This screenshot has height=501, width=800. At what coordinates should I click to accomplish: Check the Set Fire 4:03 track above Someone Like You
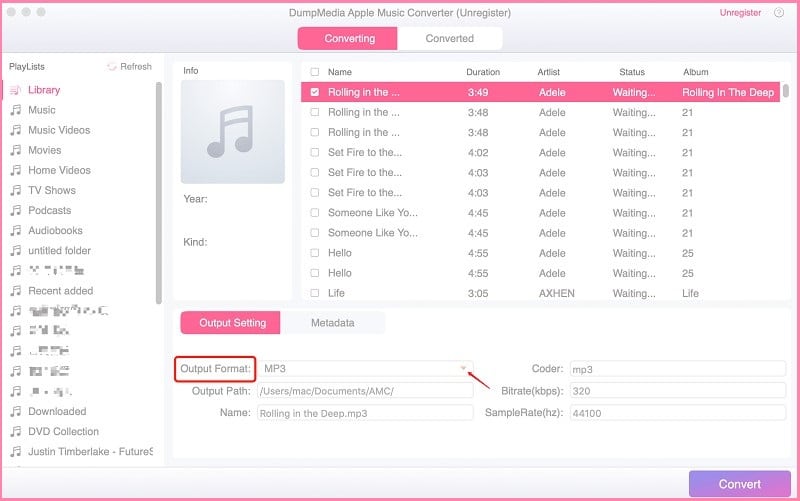pos(315,193)
